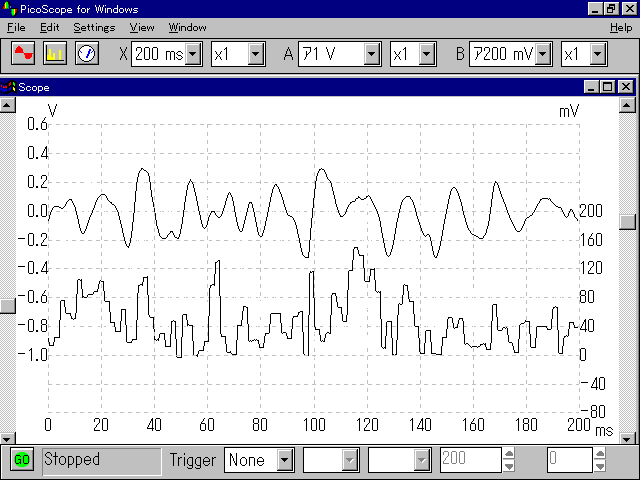Click the left channel A offset slider thumb
640x480 pixels.
click(x=7, y=305)
